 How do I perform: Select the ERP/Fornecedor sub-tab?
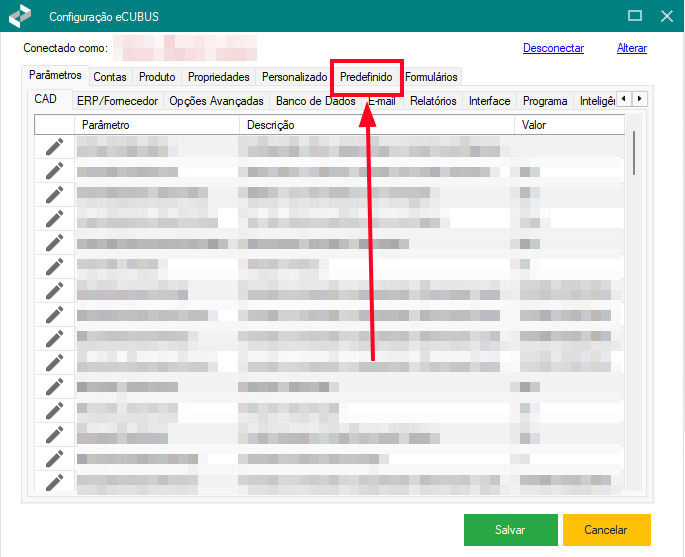[x=118, y=101]
